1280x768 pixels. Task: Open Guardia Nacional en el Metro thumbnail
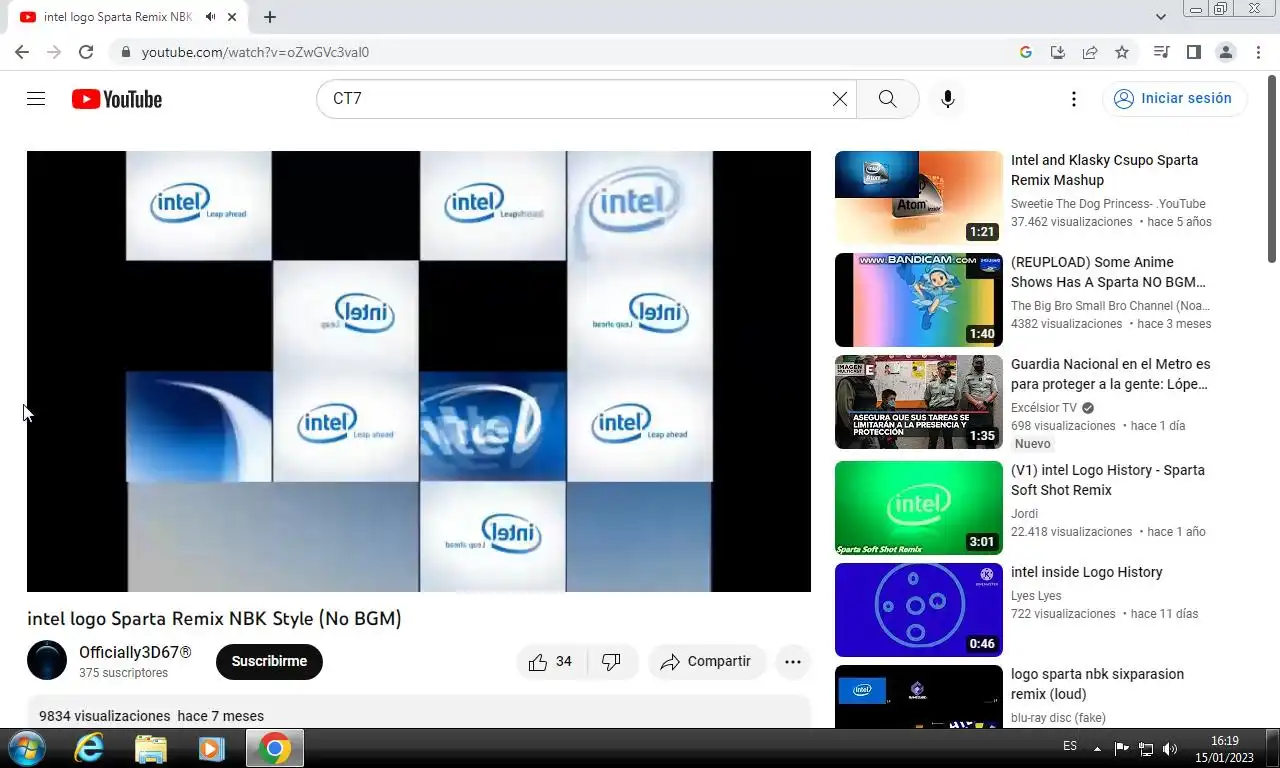(919, 402)
